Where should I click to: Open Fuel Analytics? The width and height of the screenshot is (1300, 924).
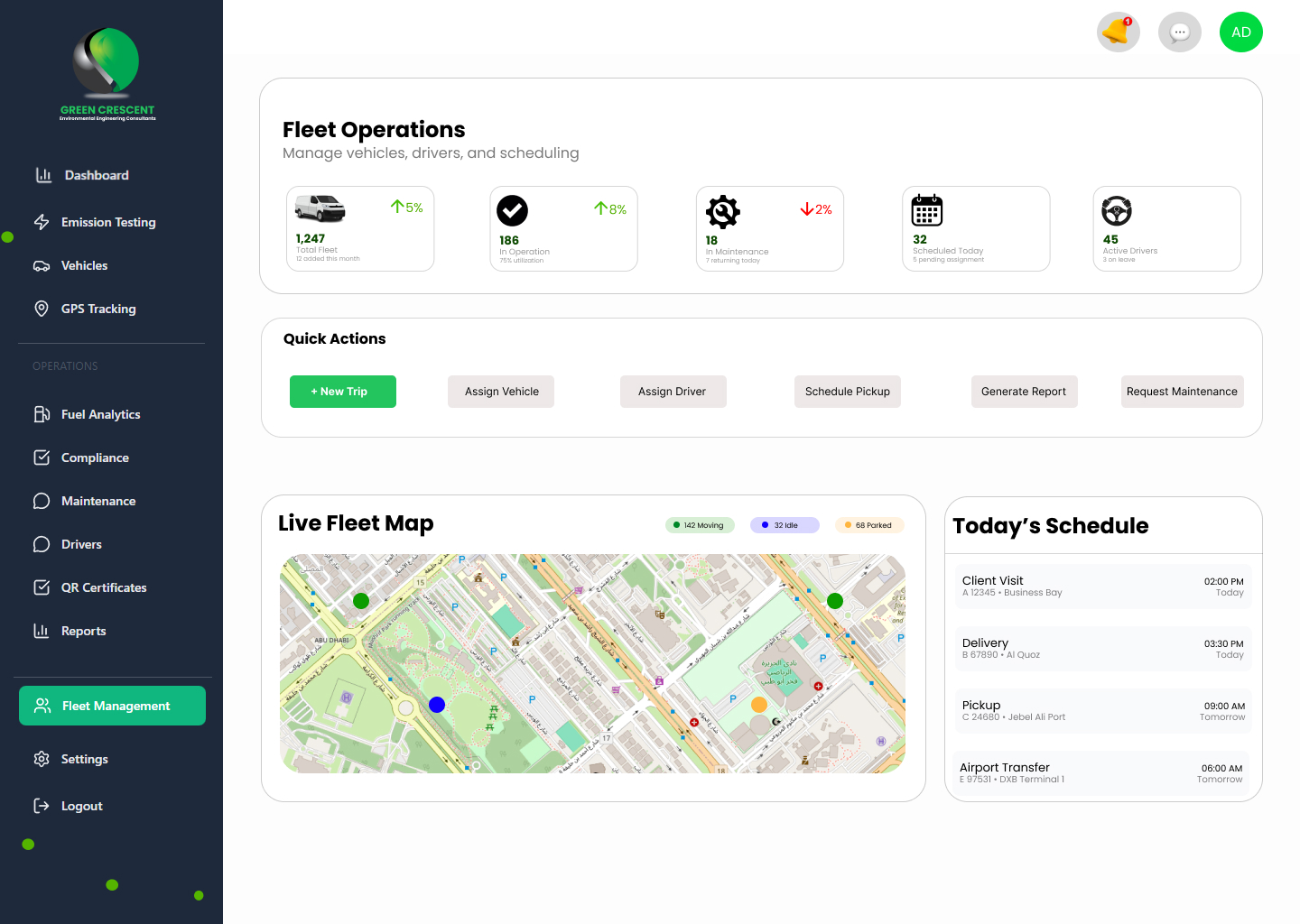[x=100, y=414]
